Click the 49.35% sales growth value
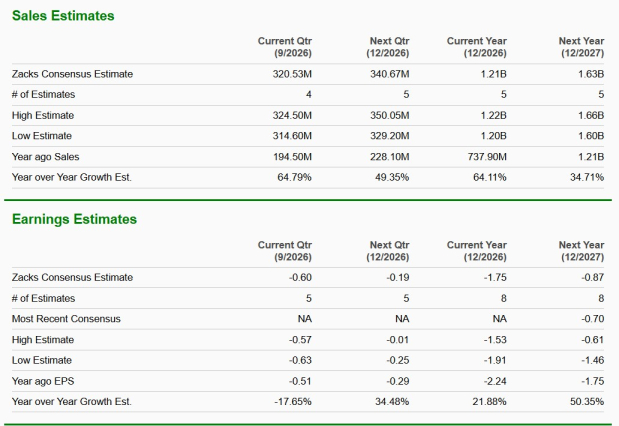This screenshot has width=619, height=426. click(x=392, y=177)
